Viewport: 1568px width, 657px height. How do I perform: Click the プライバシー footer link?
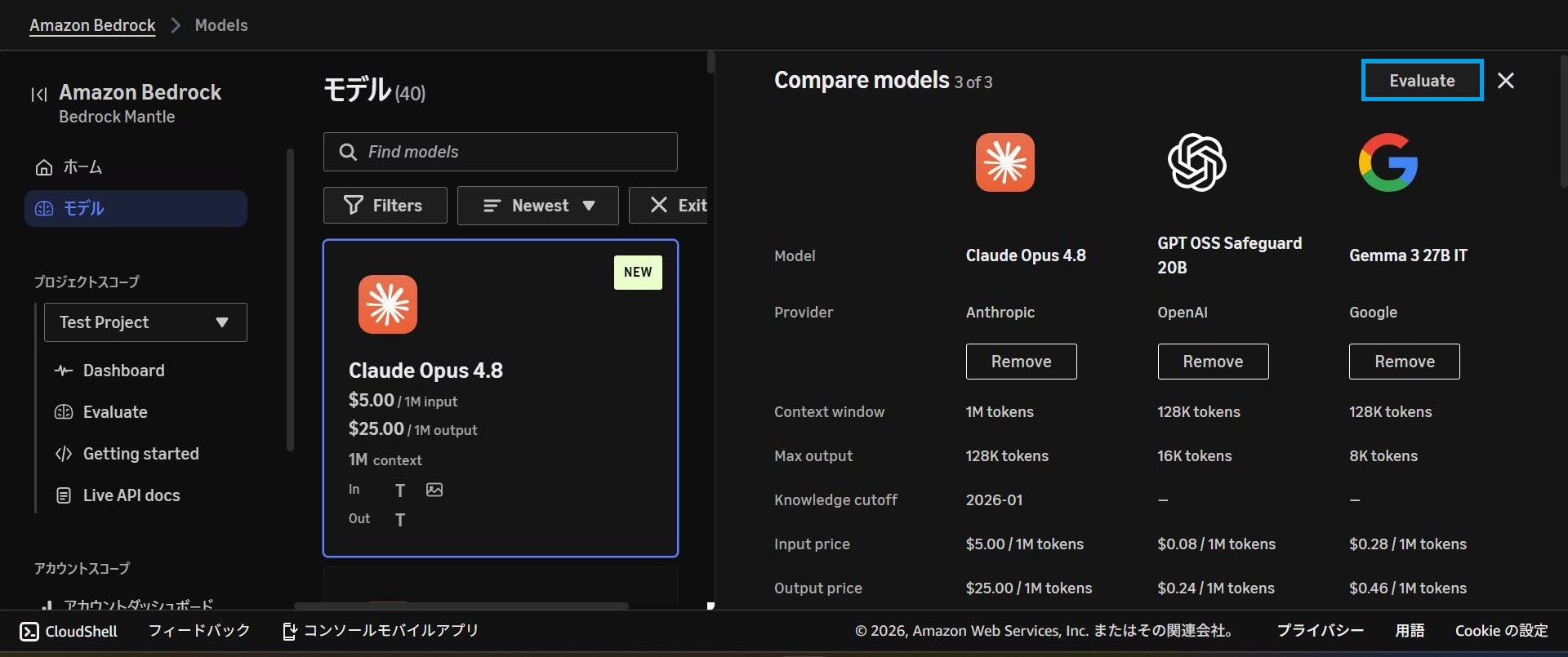click(1321, 630)
